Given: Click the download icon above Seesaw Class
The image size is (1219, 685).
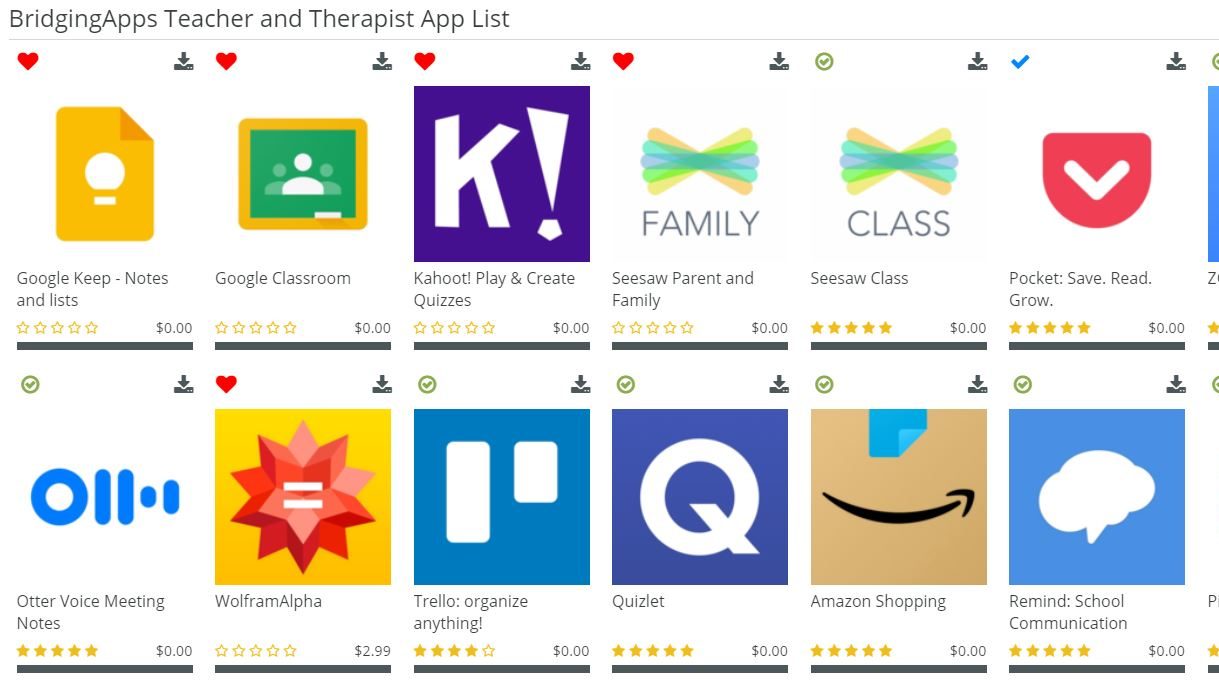Looking at the screenshot, I should 977,62.
